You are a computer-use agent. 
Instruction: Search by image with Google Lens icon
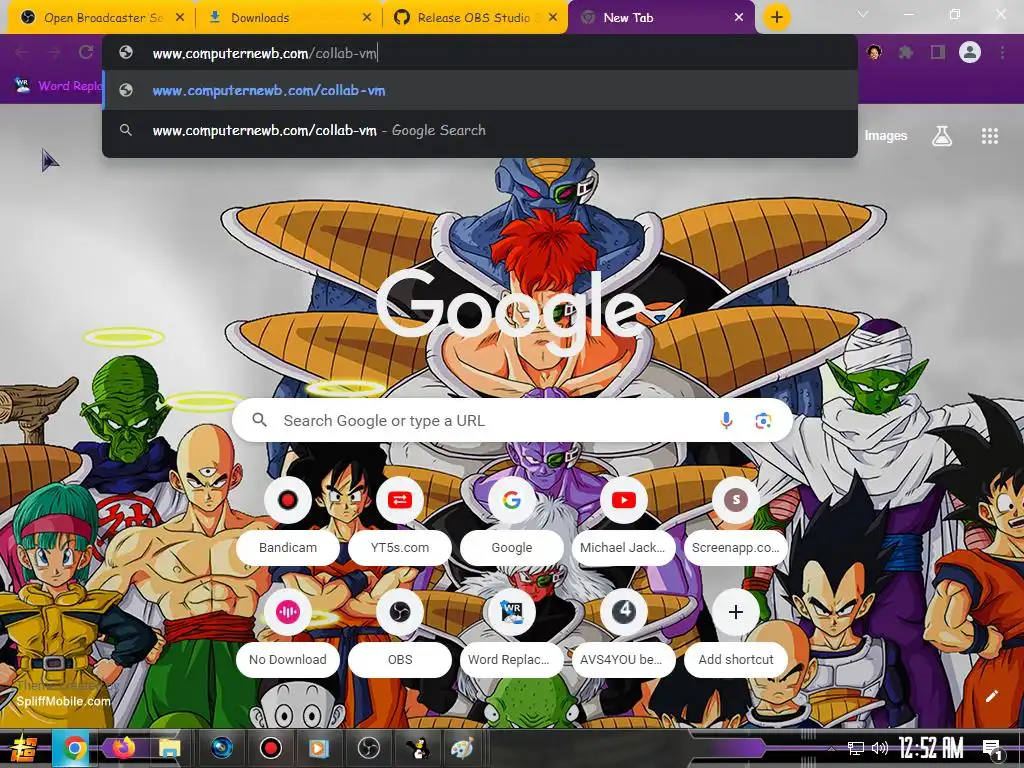[763, 421]
